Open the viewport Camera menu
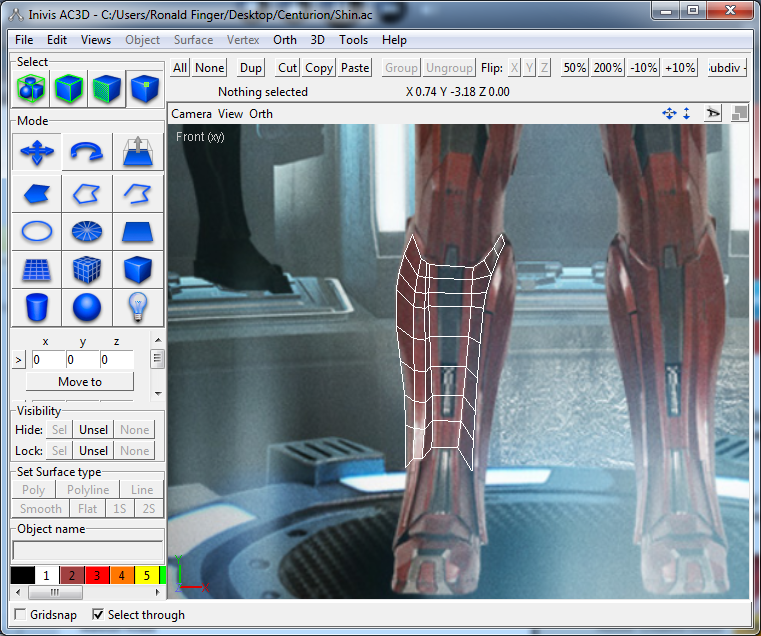Viewport: 761px width, 636px height. (191, 114)
